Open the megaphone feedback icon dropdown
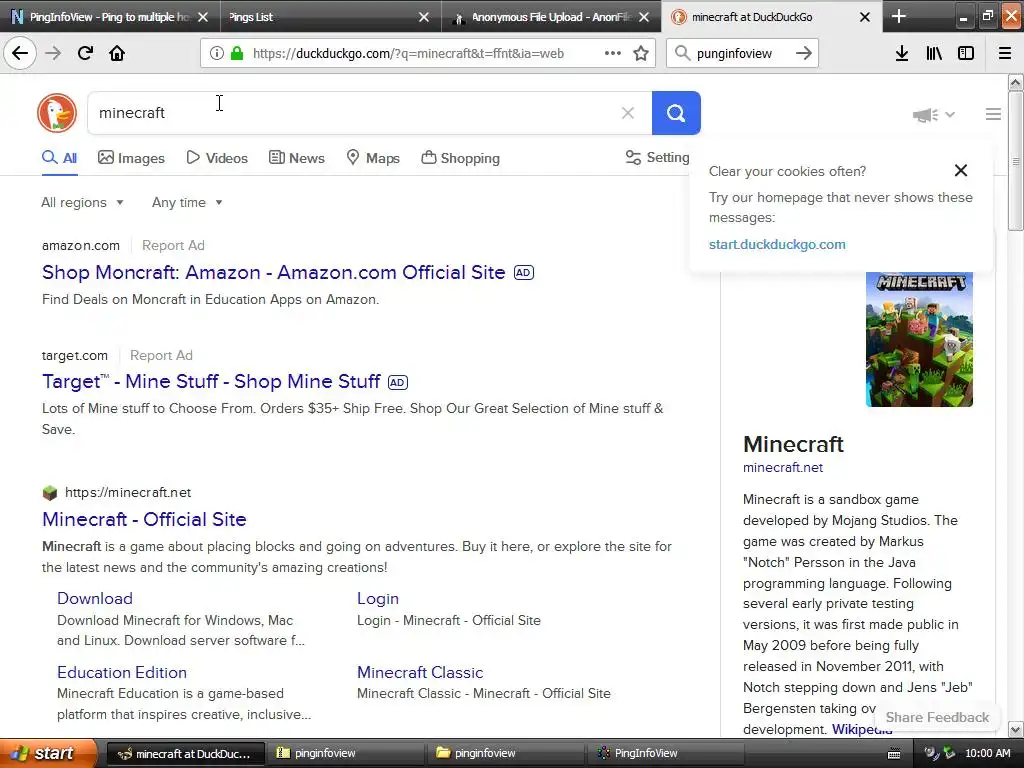1024x768 pixels. 934,115
